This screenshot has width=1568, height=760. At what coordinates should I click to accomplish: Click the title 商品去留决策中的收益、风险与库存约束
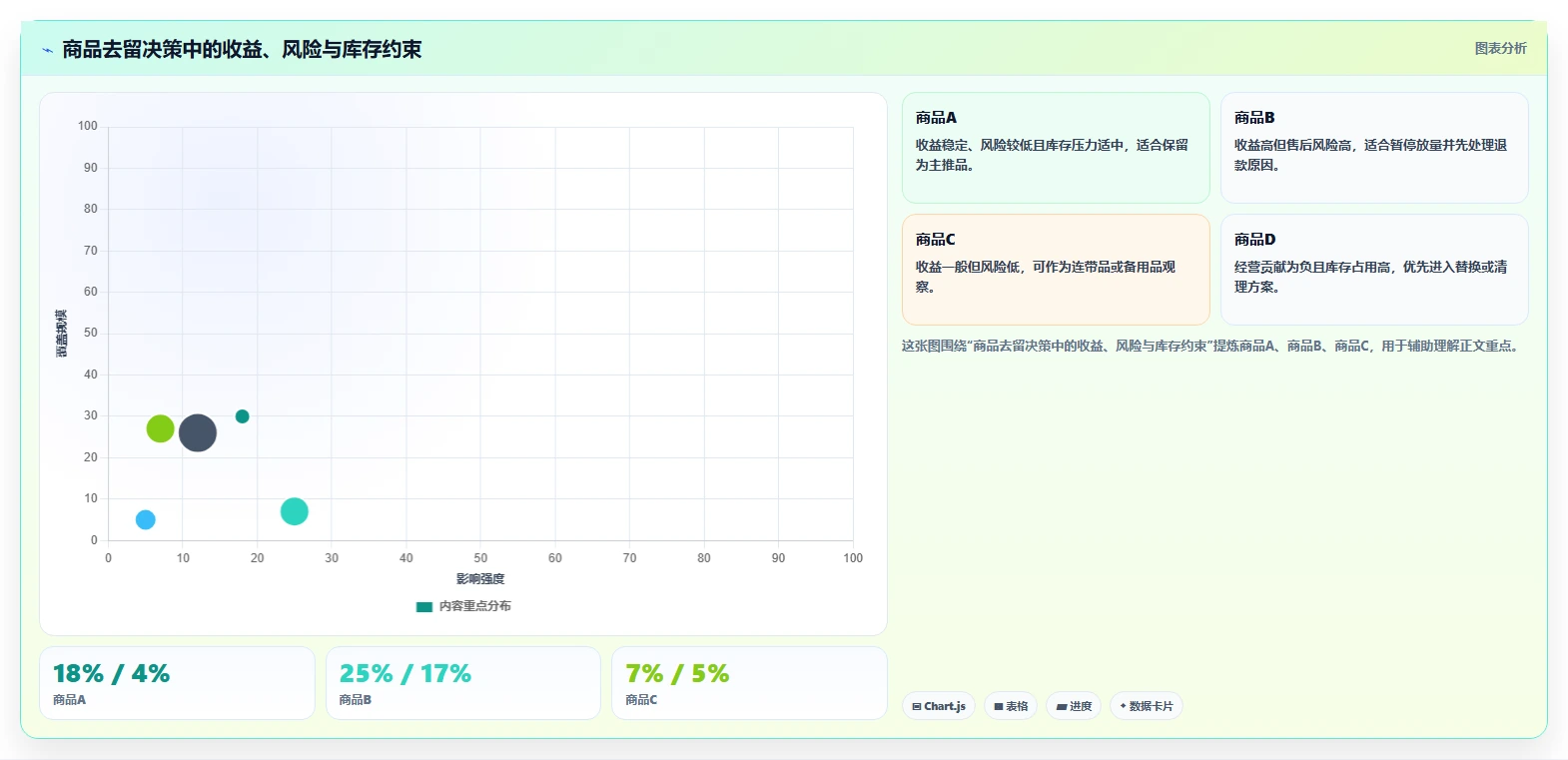242,50
